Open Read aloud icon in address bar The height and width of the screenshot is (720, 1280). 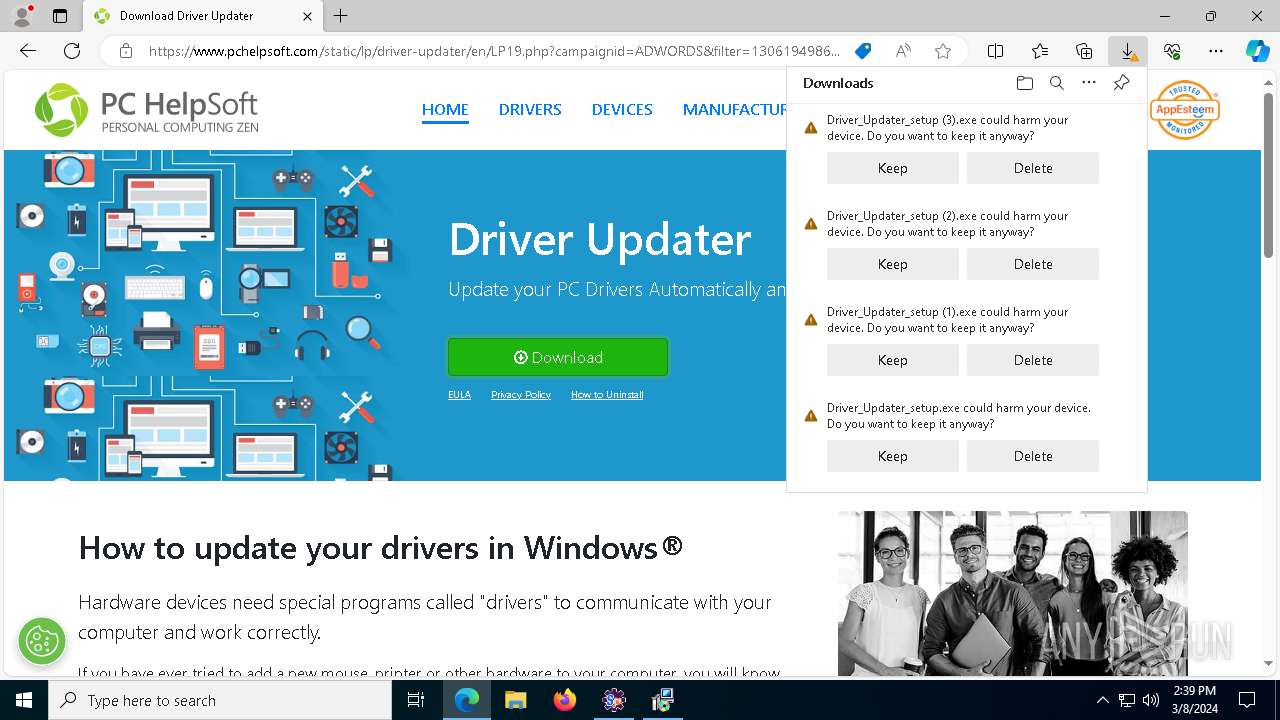point(903,51)
